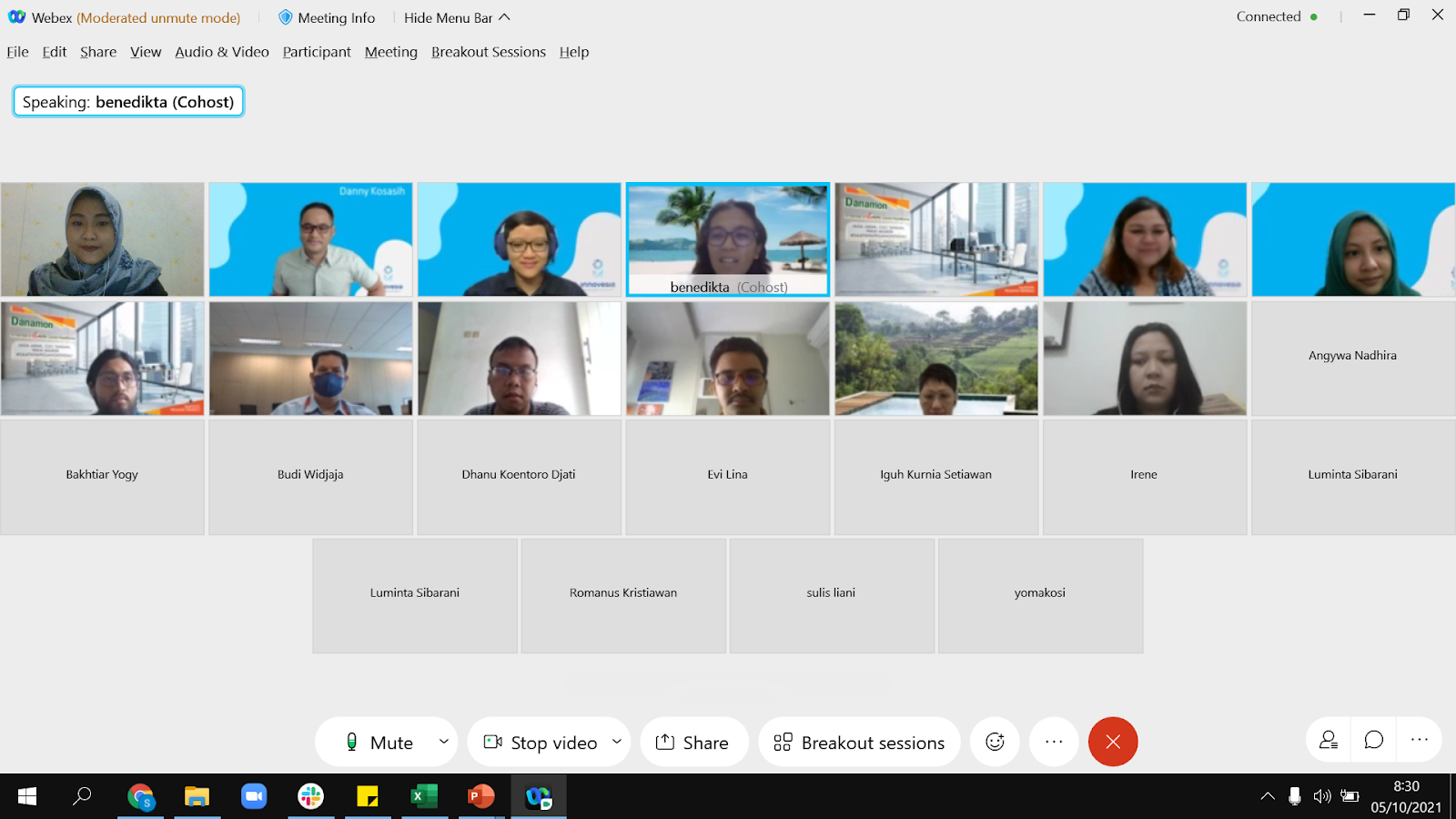Screen dimensions: 1456x819
Task: Open Sticky Notes from the taskbar
Action: click(368, 797)
